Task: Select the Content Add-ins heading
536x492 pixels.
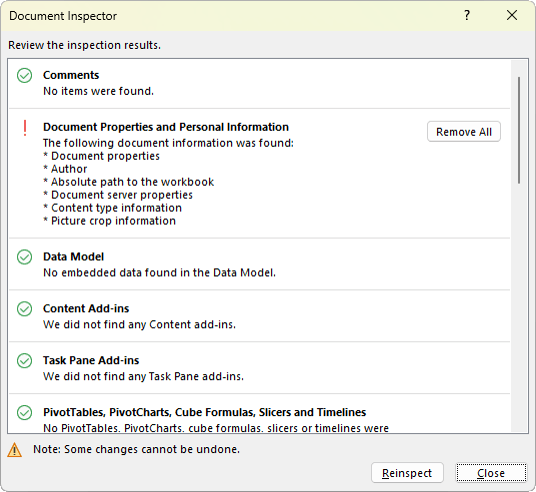Action: 86,309
